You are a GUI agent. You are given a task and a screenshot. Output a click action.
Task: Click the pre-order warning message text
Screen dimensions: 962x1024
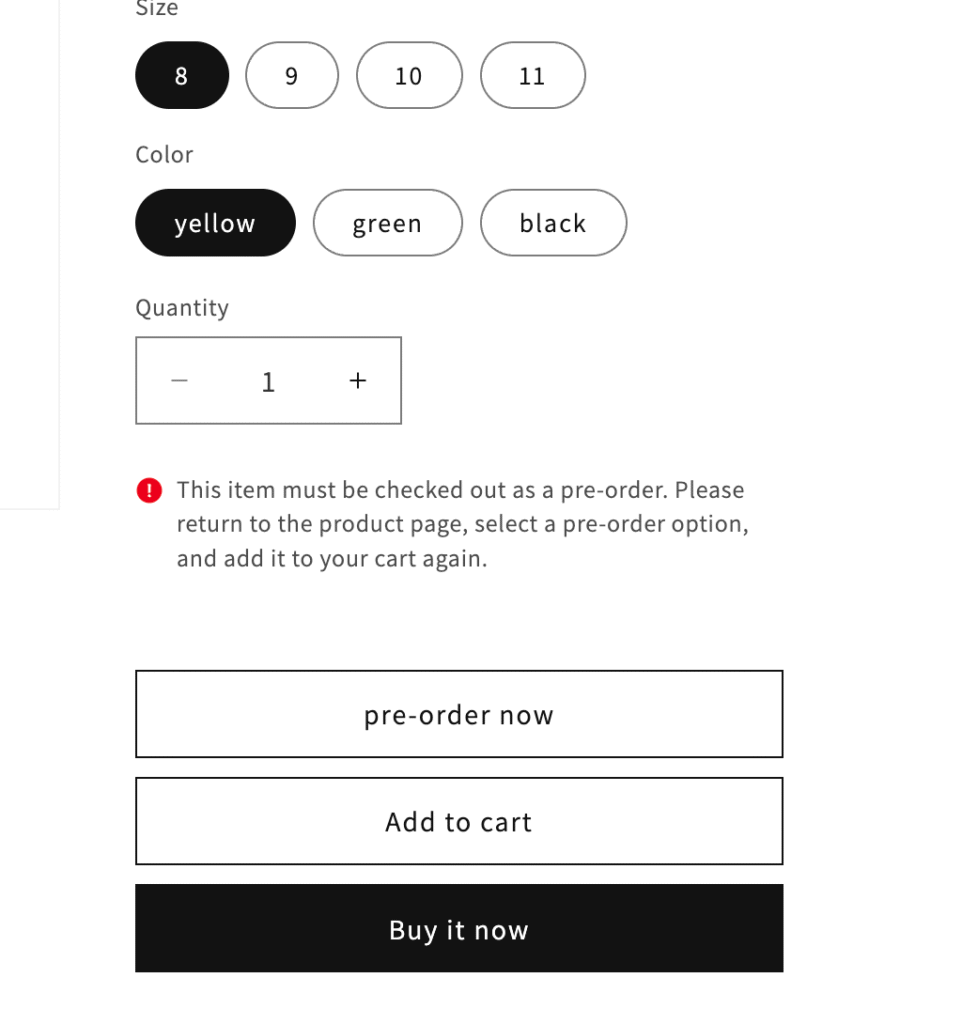point(460,523)
